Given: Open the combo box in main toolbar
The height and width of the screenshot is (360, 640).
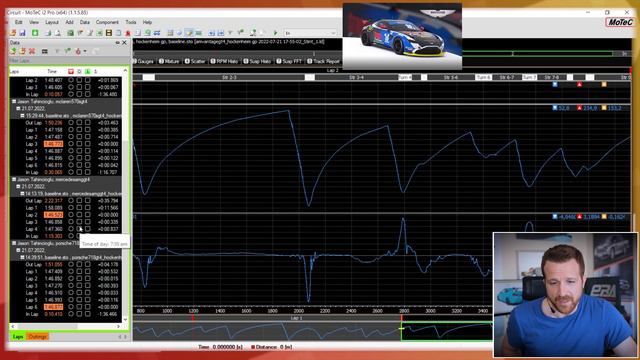Looking at the screenshot, I should (311, 33).
